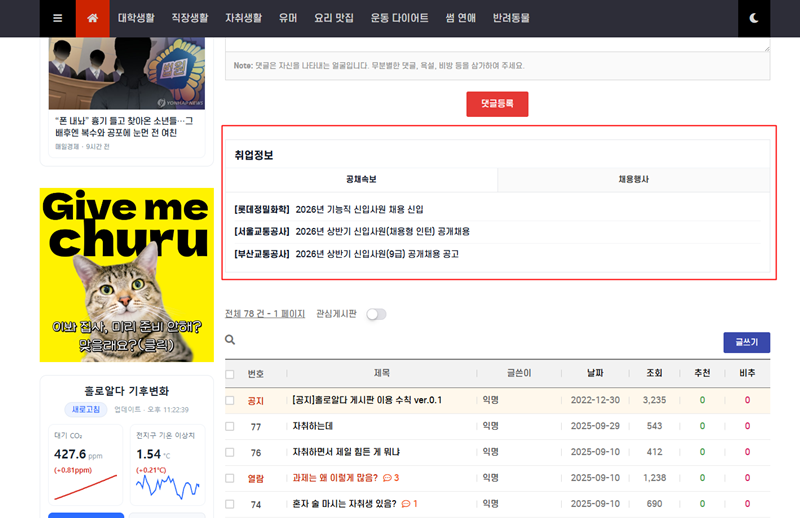Image resolution: width=800 pixels, height=518 pixels.
Task: Select the 공채속보 tab
Action: [x=361, y=179]
